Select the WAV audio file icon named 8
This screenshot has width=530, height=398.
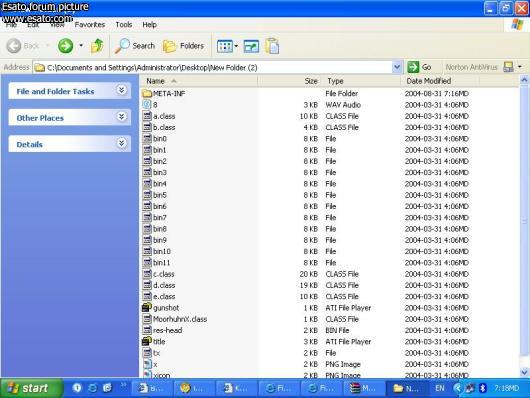coord(147,104)
